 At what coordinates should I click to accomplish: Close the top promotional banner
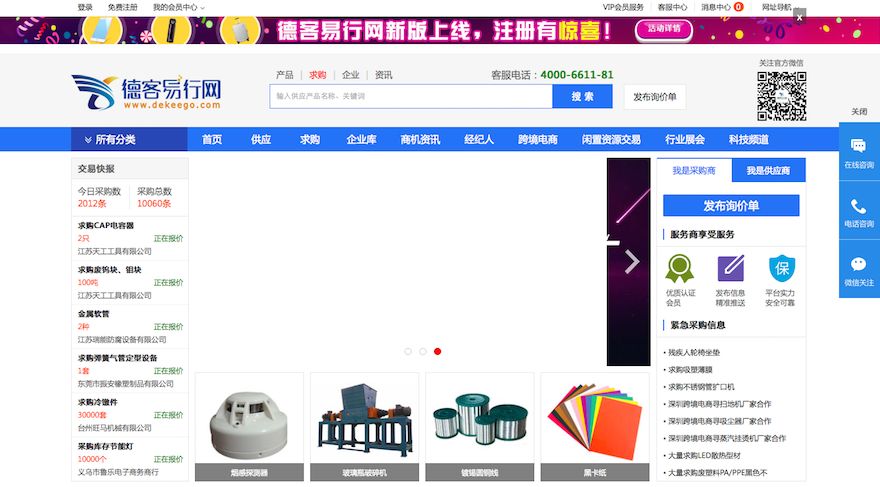pyautogui.click(x=799, y=16)
